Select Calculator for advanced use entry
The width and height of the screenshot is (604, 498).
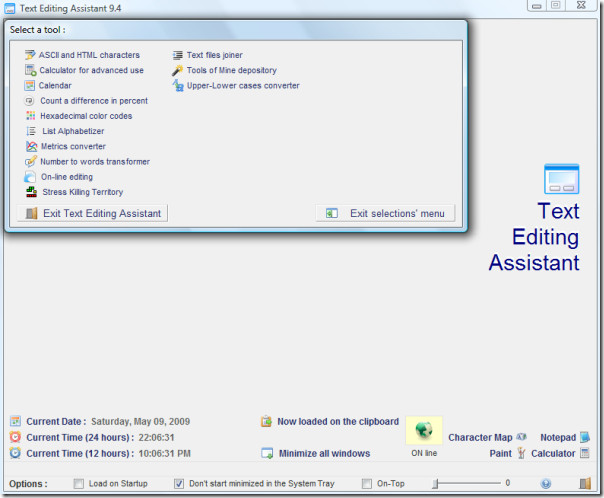coord(92,70)
